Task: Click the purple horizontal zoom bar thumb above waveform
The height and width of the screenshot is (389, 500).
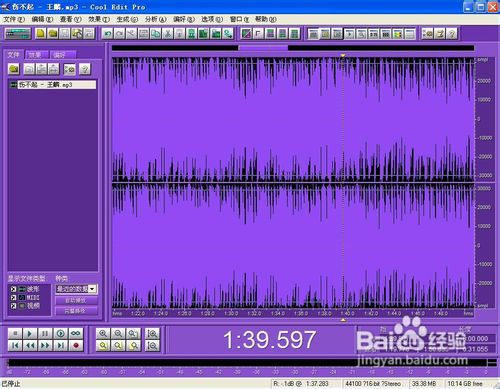Action: pyautogui.click(x=263, y=48)
